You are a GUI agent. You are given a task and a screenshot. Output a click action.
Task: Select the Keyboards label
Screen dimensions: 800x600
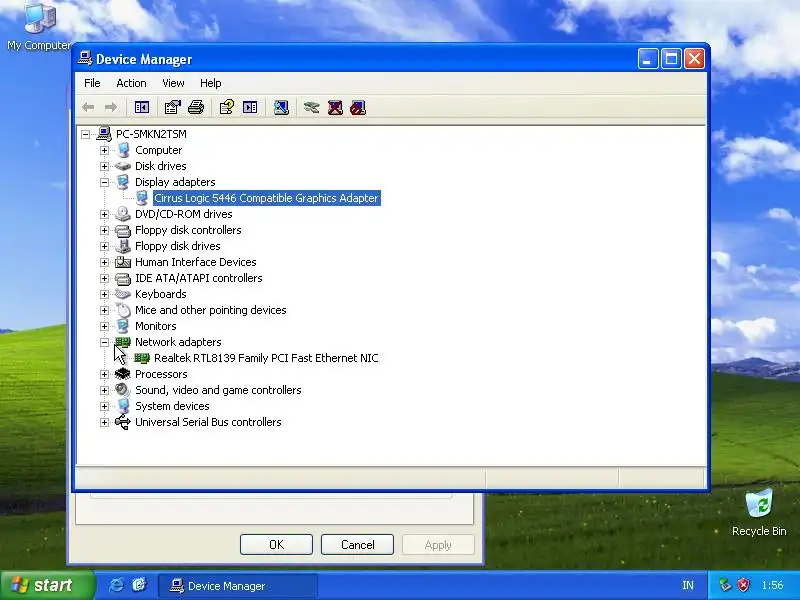pyautogui.click(x=161, y=294)
